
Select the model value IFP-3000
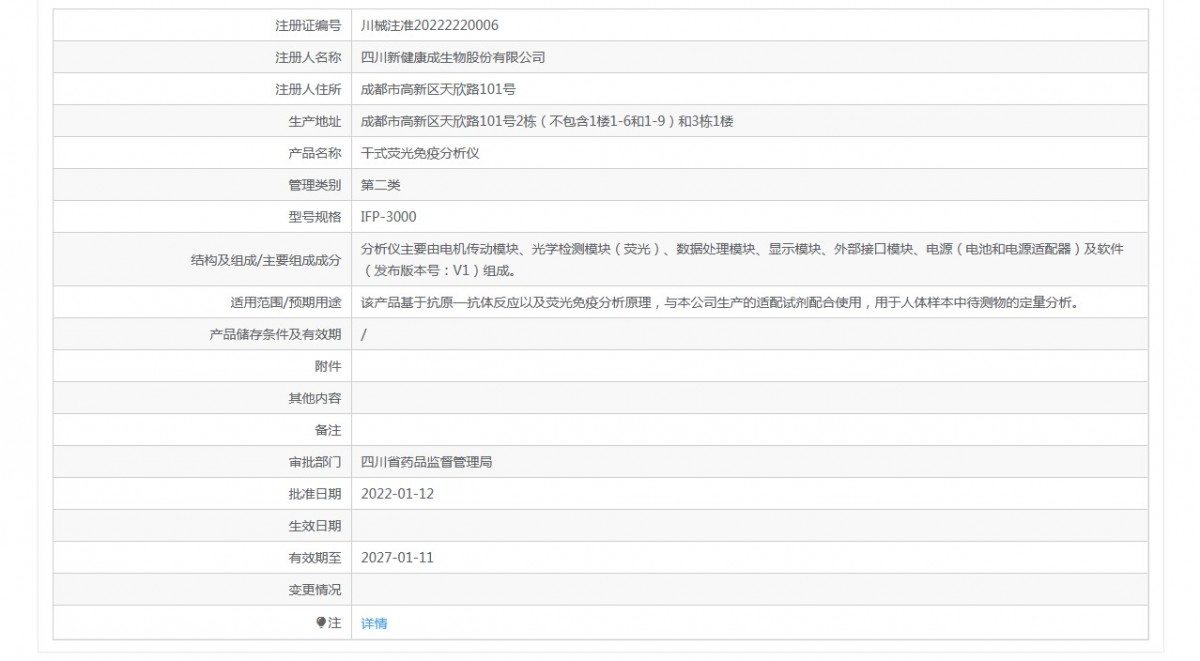(x=389, y=217)
